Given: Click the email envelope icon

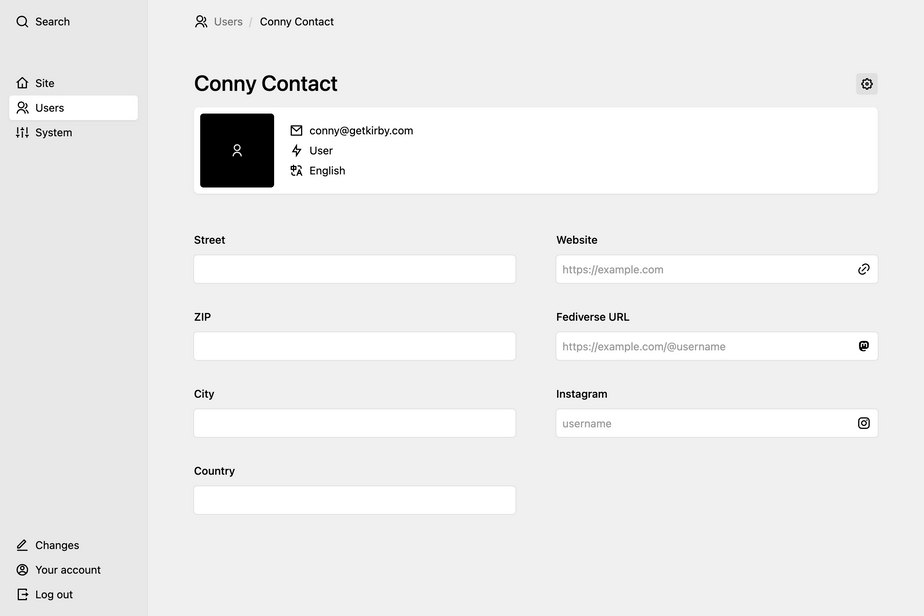Looking at the screenshot, I should point(296,131).
